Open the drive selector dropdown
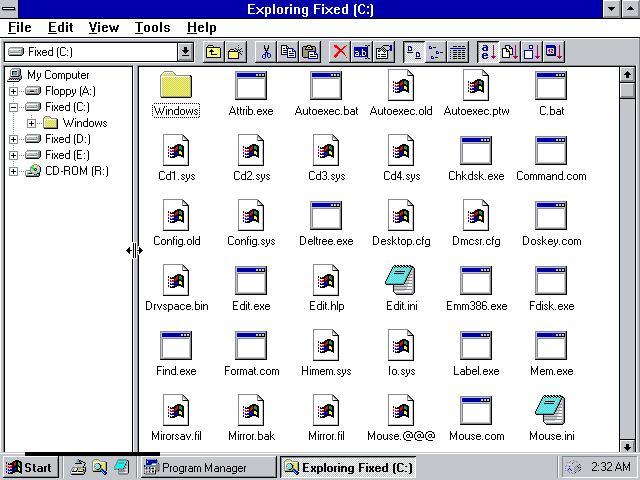Screen dimensions: 640x480 coord(185,52)
